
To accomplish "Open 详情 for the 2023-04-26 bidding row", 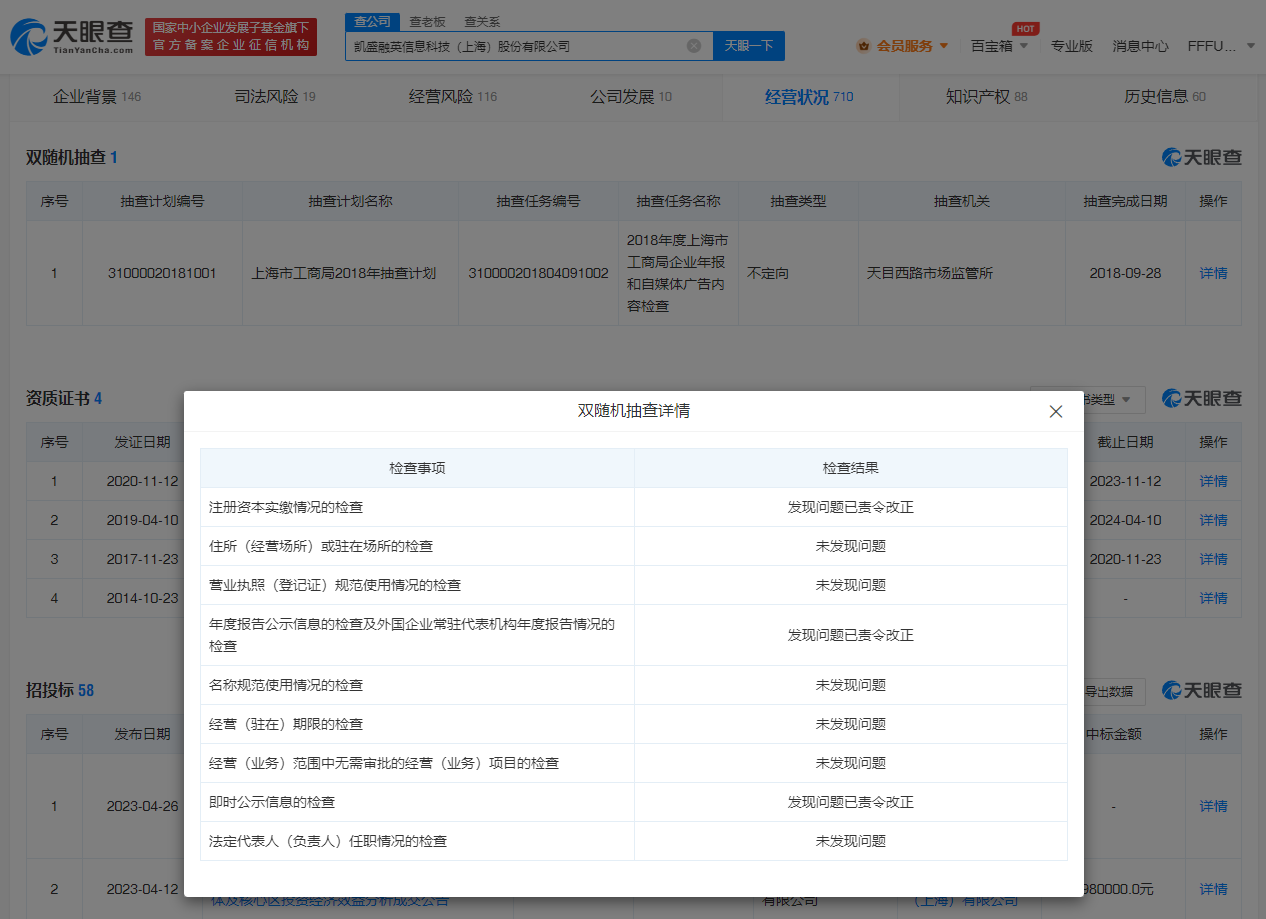I will (x=1213, y=806).
